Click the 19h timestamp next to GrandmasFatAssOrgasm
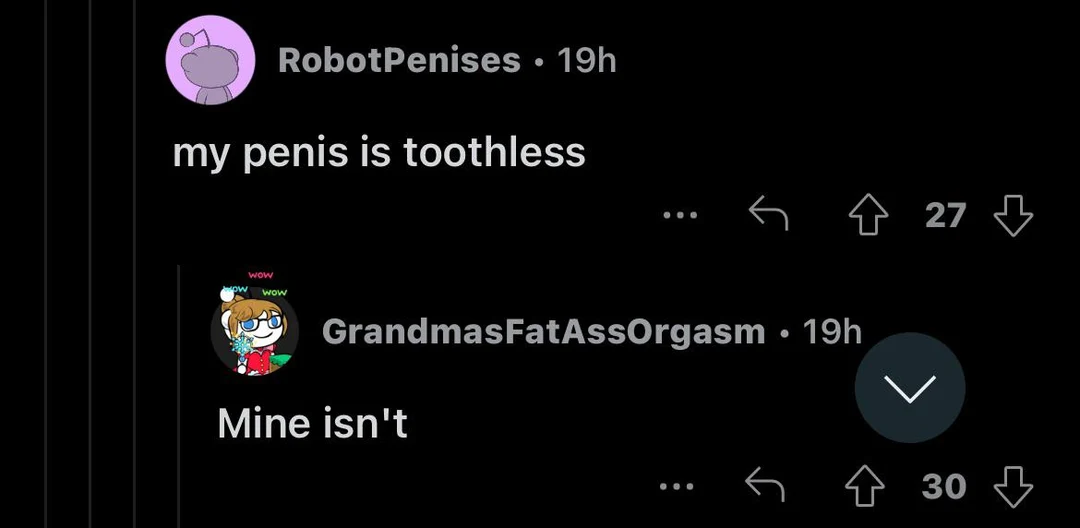This screenshot has height=528, width=1080. [x=832, y=330]
